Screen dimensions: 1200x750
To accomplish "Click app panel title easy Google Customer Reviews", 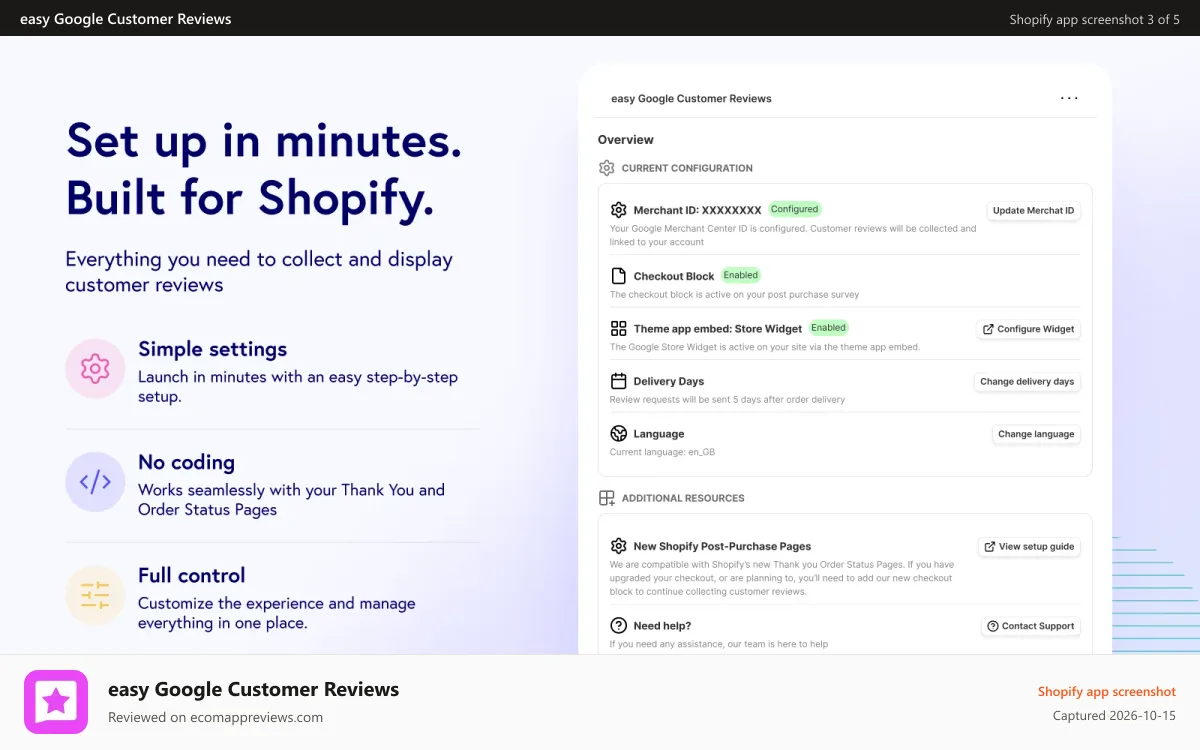I will pos(691,99).
